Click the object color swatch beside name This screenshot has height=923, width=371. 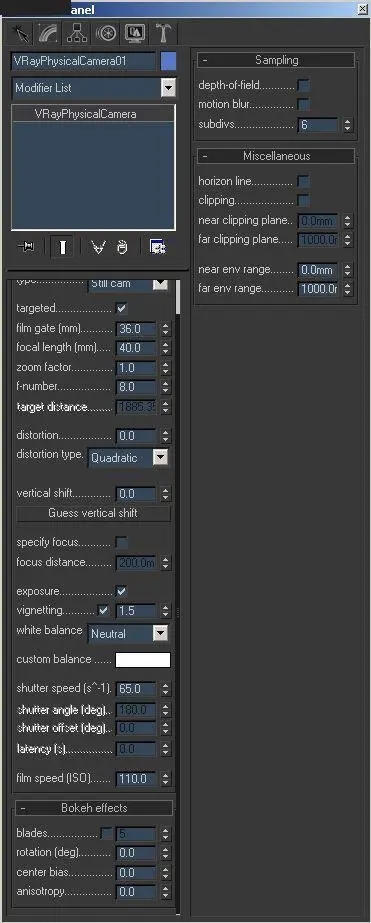coord(168,61)
